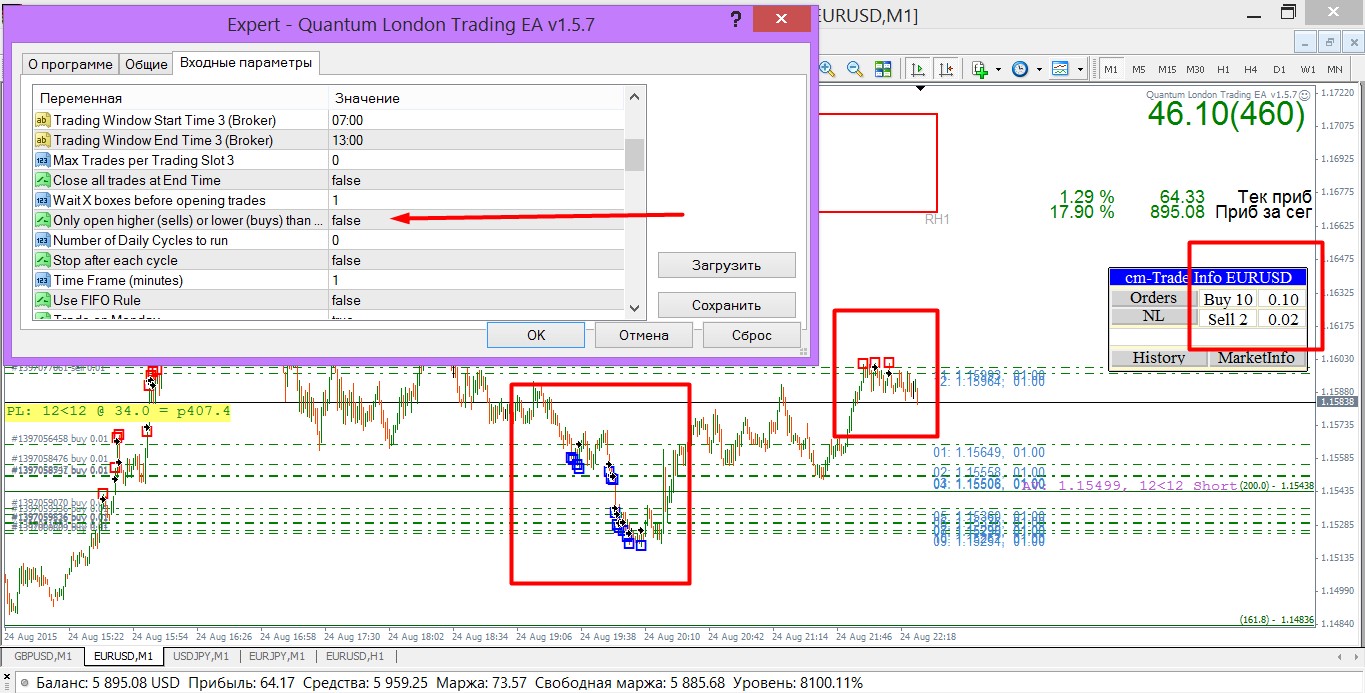Switch chart to H1 timeframe
Screen dimensions: 1365x693
[x=1223, y=69]
